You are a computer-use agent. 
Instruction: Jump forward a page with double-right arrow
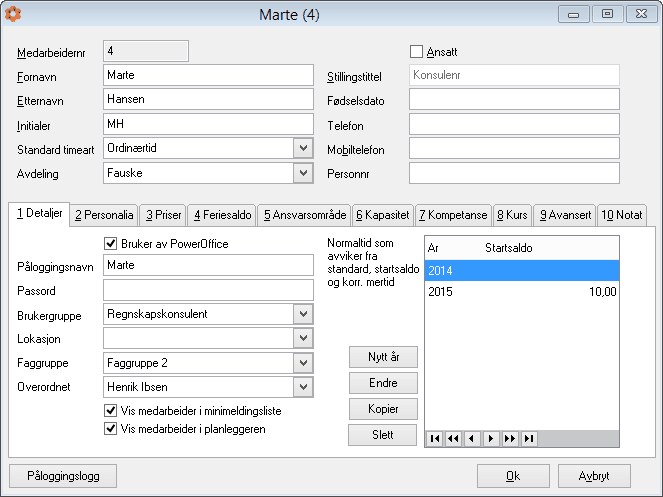[x=510, y=439]
